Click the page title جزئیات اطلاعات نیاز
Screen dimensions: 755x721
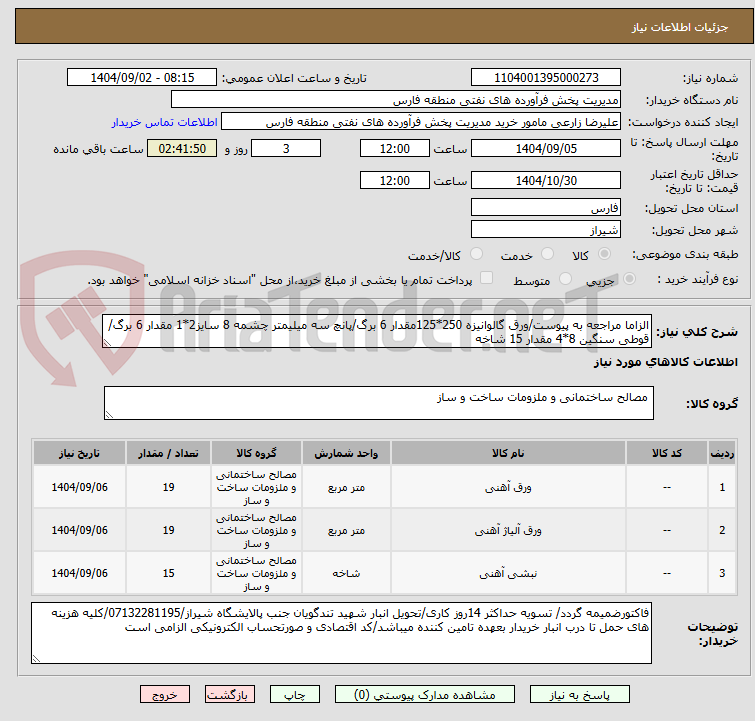click(x=680, y=27)
